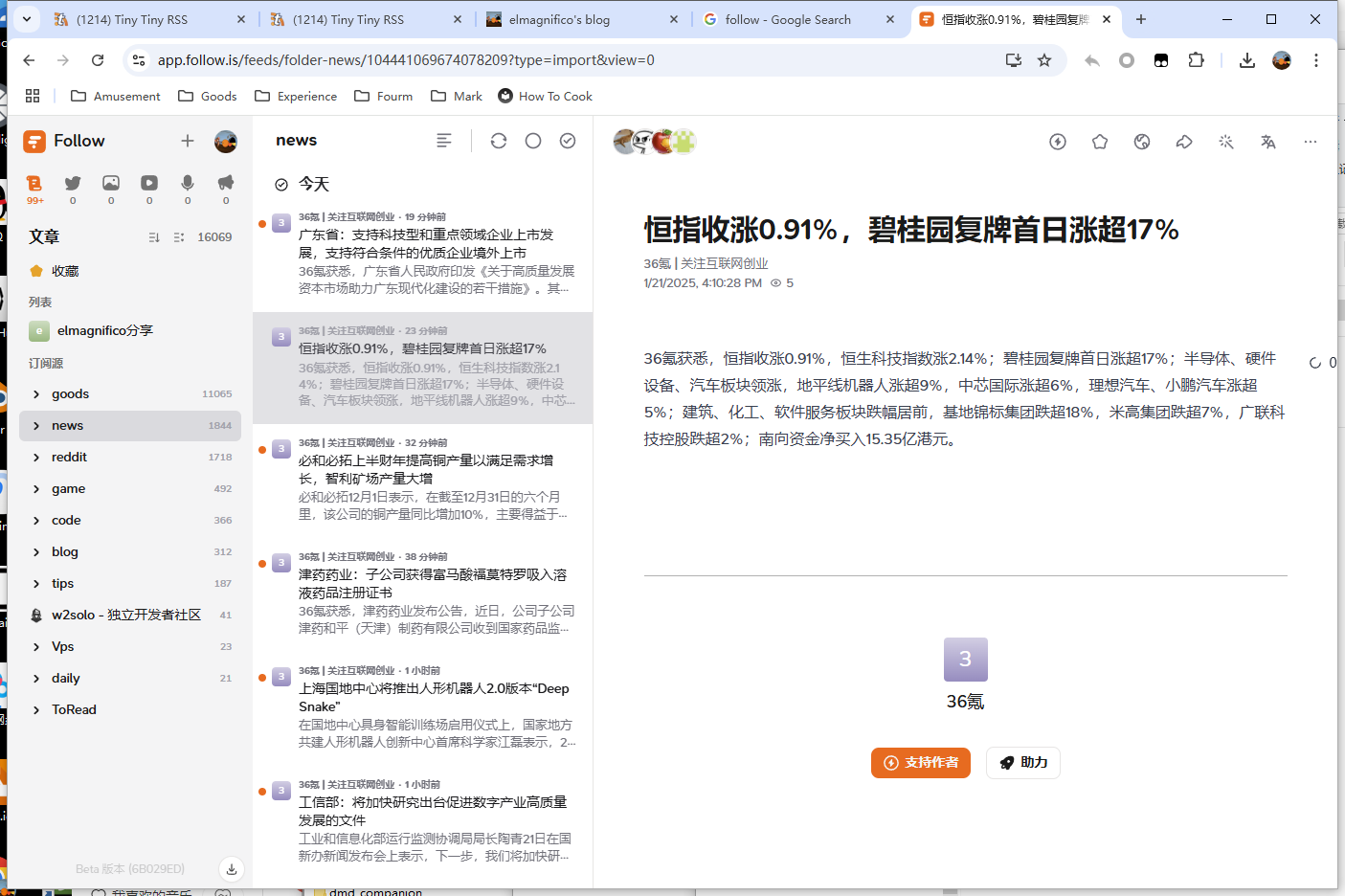This screenshot has width=1345, height=896.
Task: Open a new browser tab
Action: coord(1141,19)
